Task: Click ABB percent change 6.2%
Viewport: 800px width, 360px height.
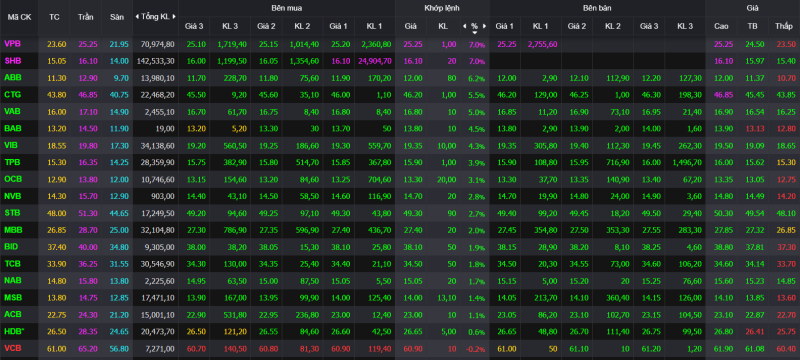Action: (476, 78)
